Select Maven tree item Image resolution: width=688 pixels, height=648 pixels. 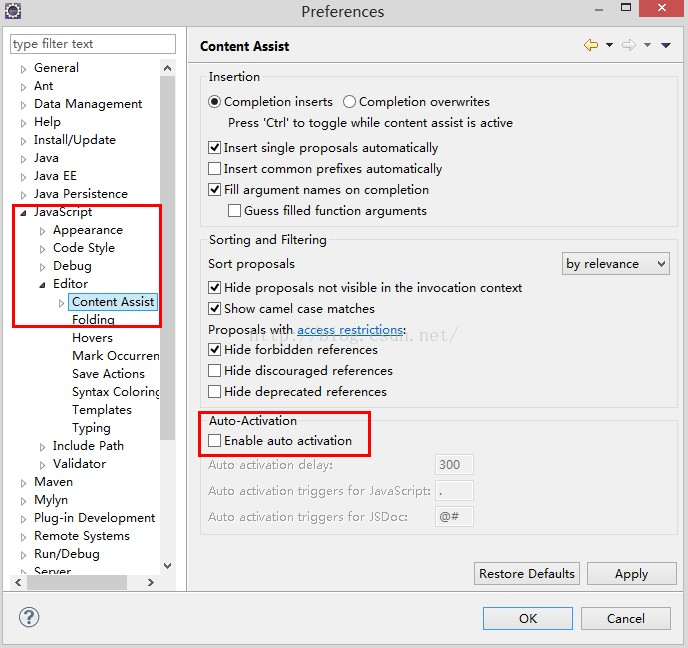[54, 482]
